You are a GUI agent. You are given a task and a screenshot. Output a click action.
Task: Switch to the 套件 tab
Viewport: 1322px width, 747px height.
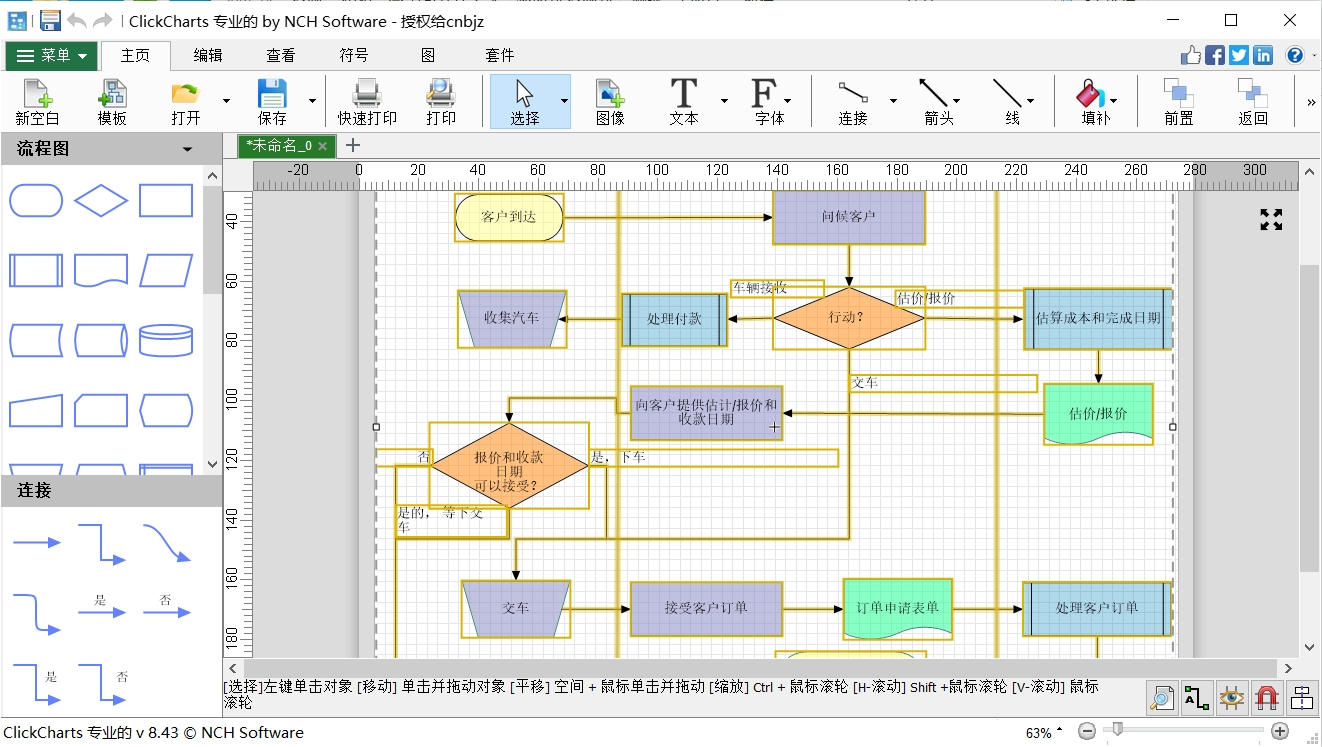click(x=500, y=56)
